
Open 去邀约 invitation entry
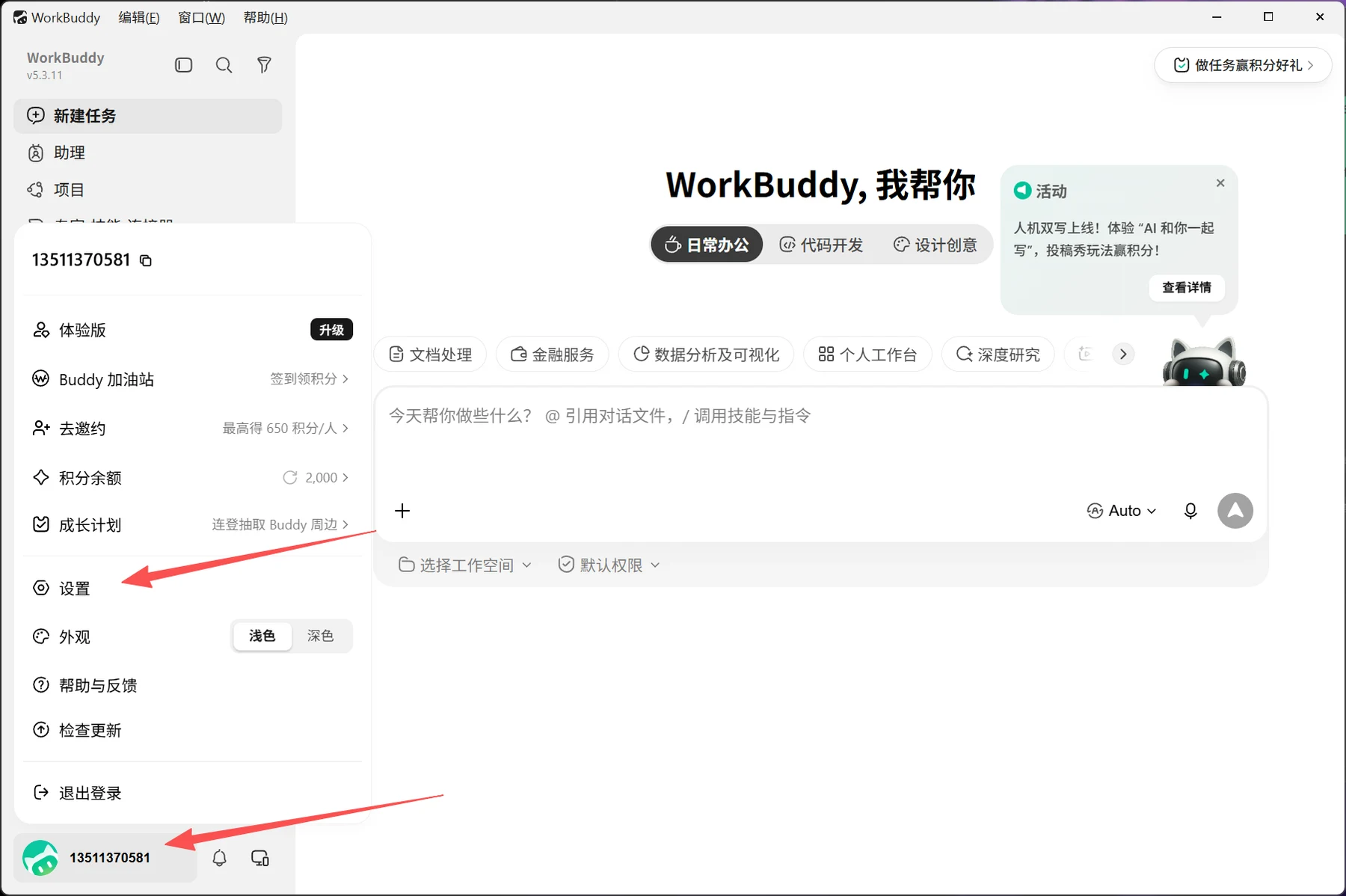pos(191,429)
